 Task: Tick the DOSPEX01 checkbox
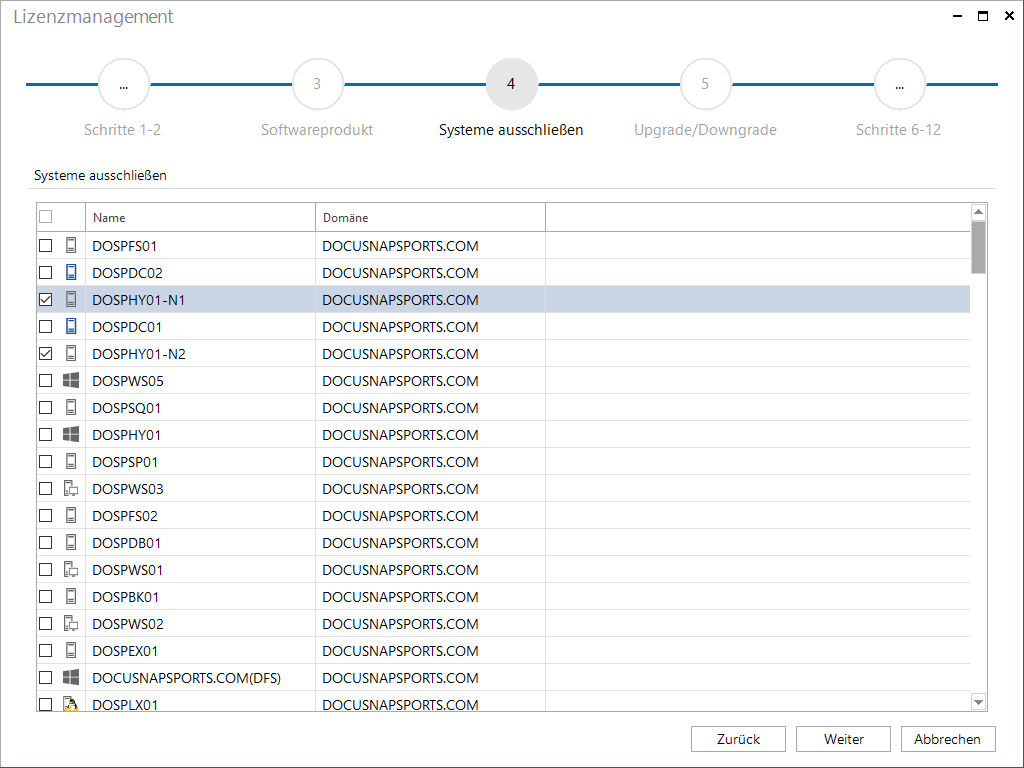pos(46,650)
